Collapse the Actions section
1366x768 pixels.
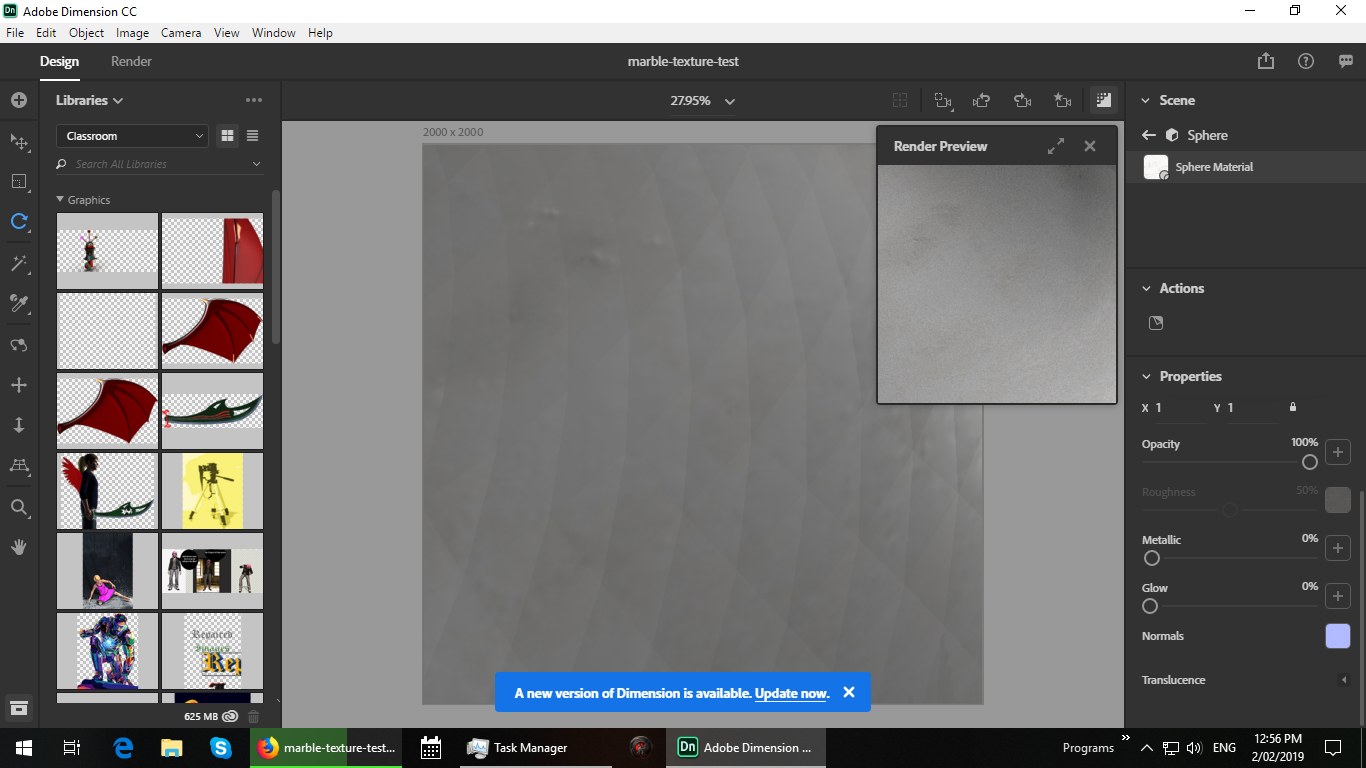pyautogui.click(x=1146, y=288)
